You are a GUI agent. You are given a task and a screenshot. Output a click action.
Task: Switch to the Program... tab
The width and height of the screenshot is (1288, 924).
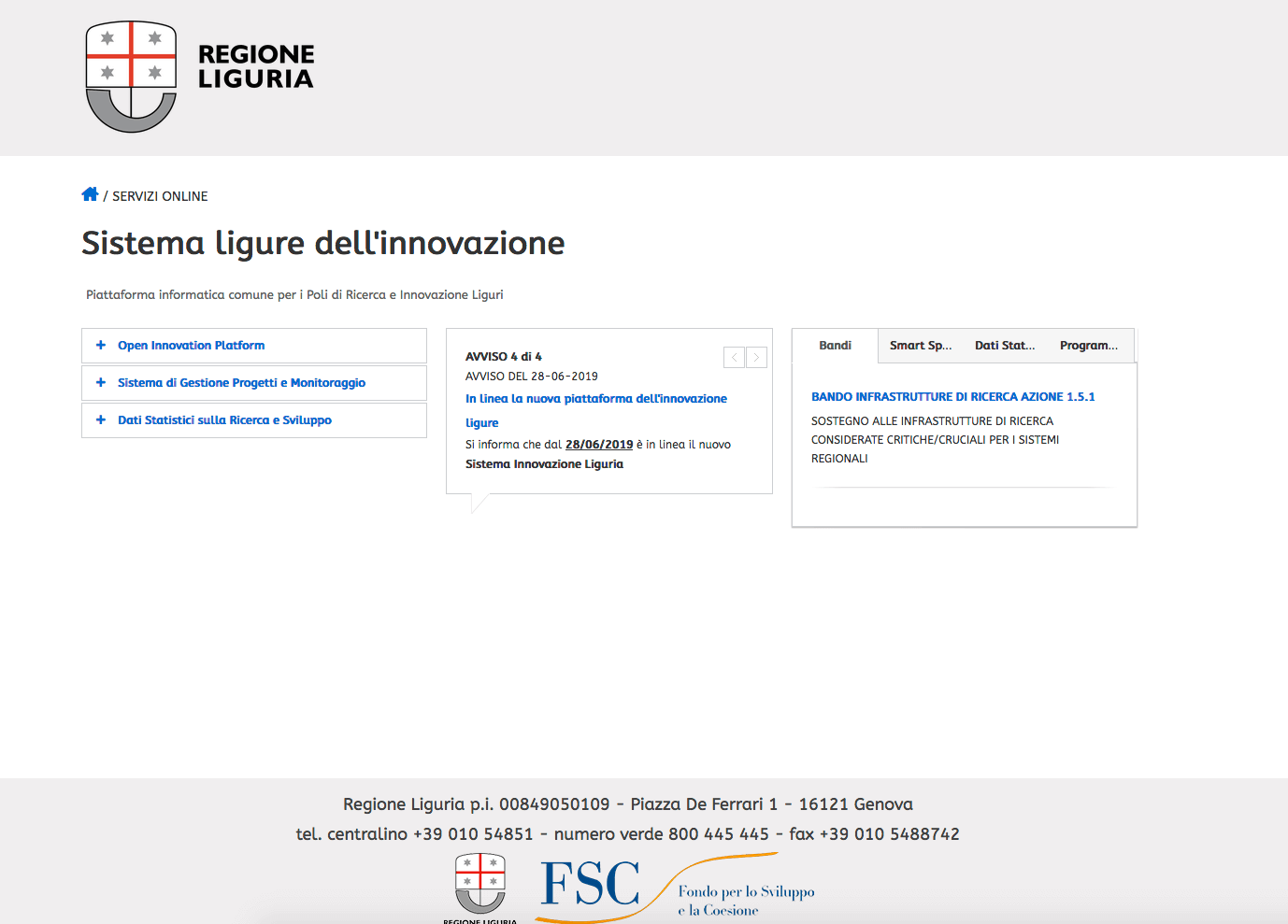pos(1089,346)
